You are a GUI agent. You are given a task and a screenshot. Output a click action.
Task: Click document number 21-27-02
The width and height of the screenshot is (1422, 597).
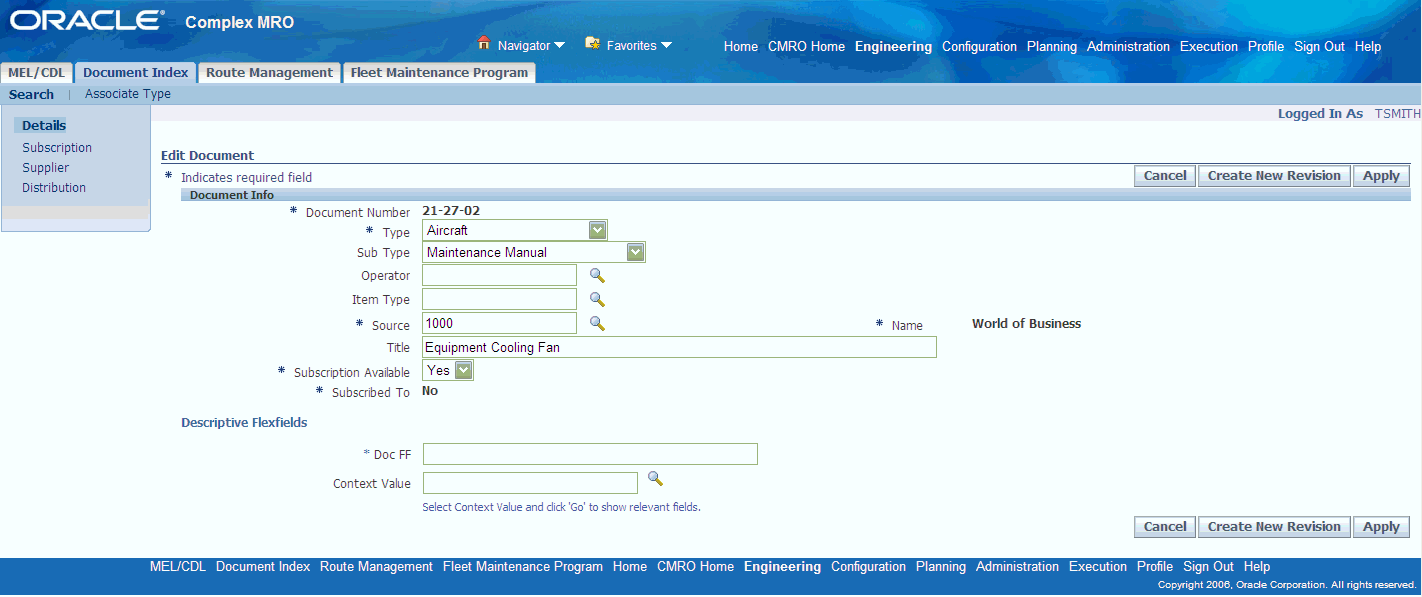tap(451, 210)
